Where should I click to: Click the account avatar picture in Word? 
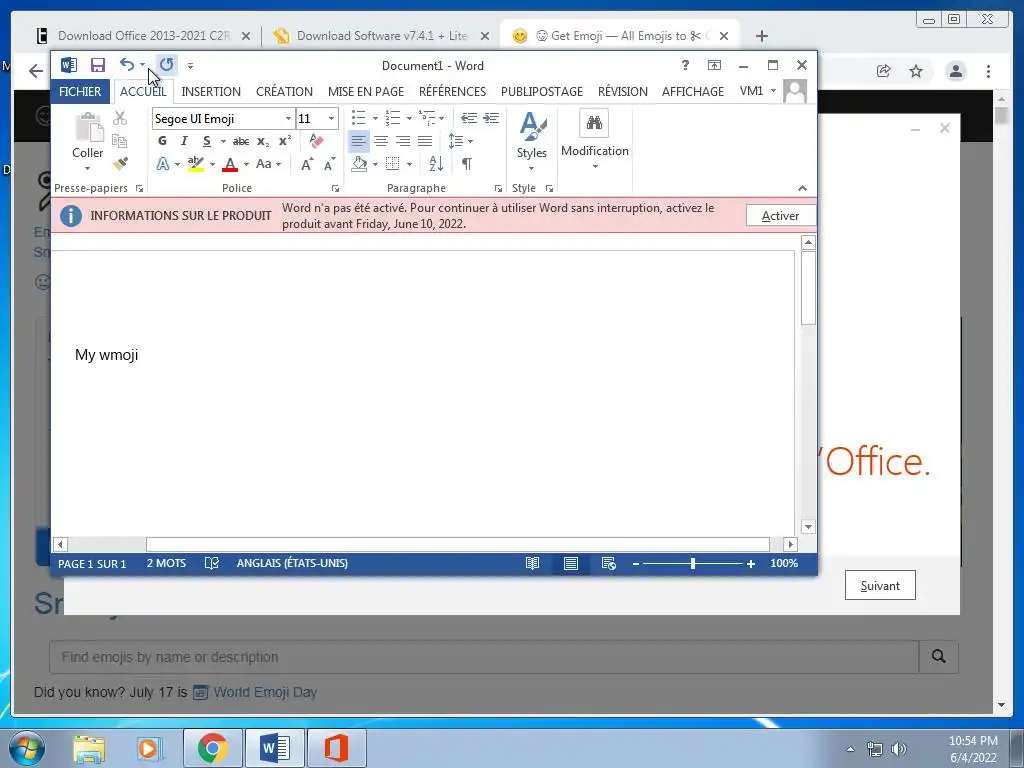point(795,91)
